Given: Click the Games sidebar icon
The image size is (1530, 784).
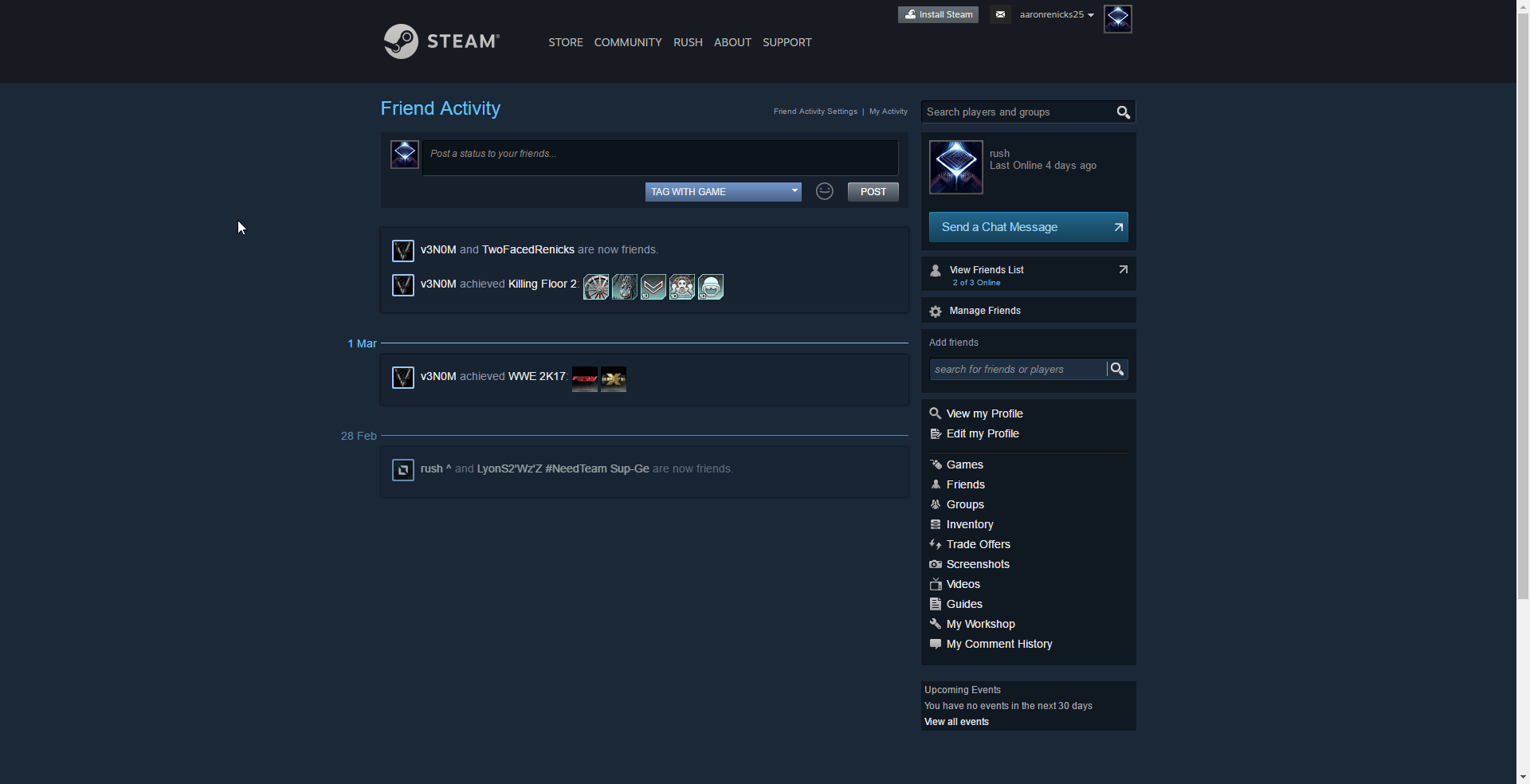Looking at the screenshot, I should click(x=936, y=465).
